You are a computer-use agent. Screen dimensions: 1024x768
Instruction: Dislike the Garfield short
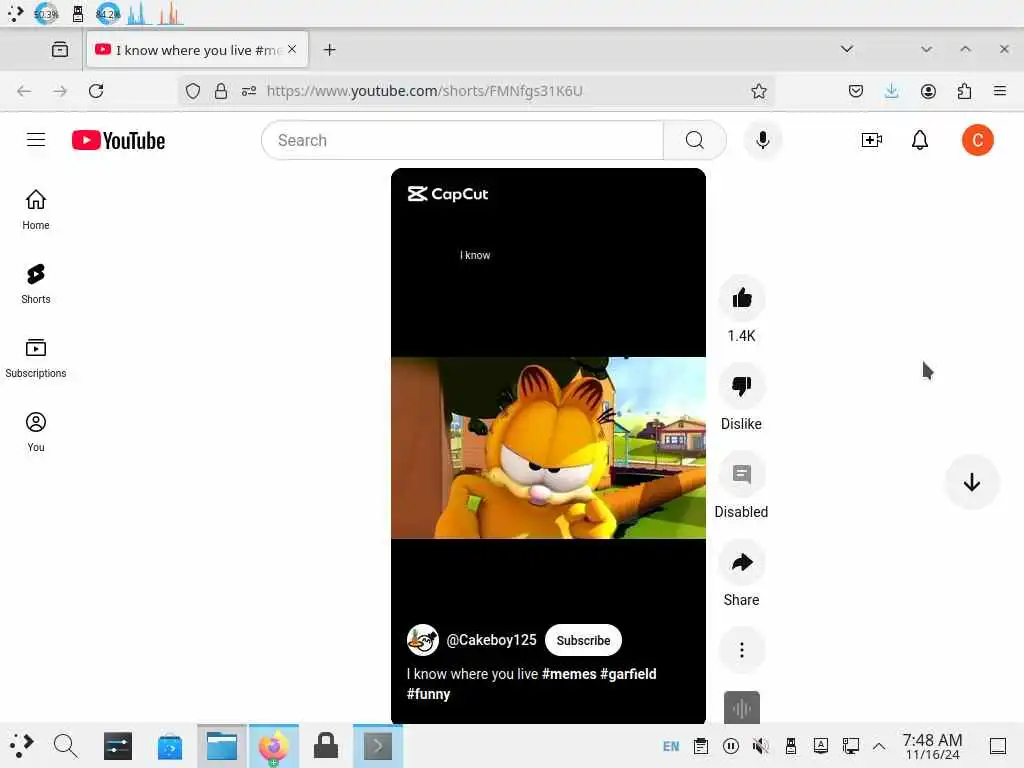[x=742, y=387]
